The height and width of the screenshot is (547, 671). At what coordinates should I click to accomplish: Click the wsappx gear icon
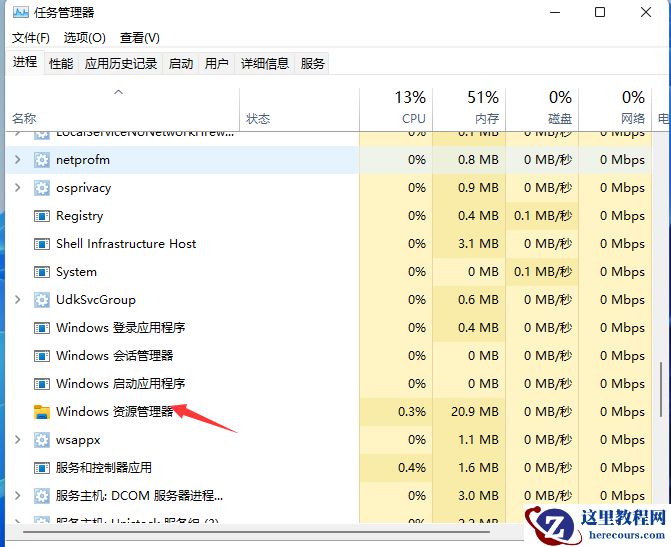(x=42, y=440)
